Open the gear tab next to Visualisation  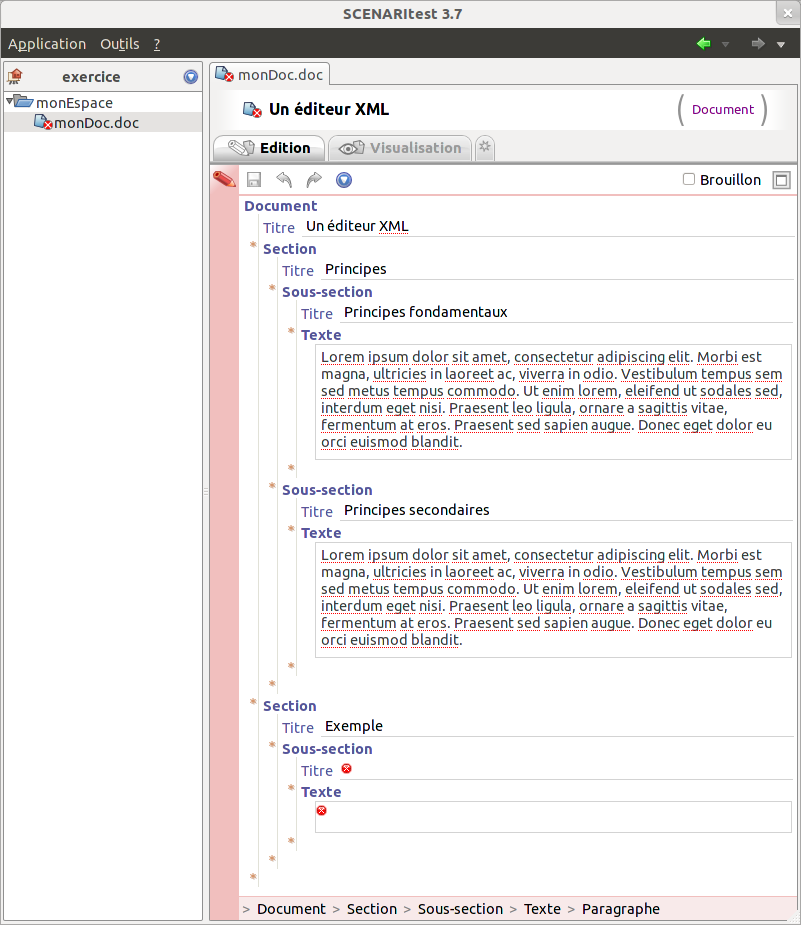pyautogui.click(x=484, y=147)
